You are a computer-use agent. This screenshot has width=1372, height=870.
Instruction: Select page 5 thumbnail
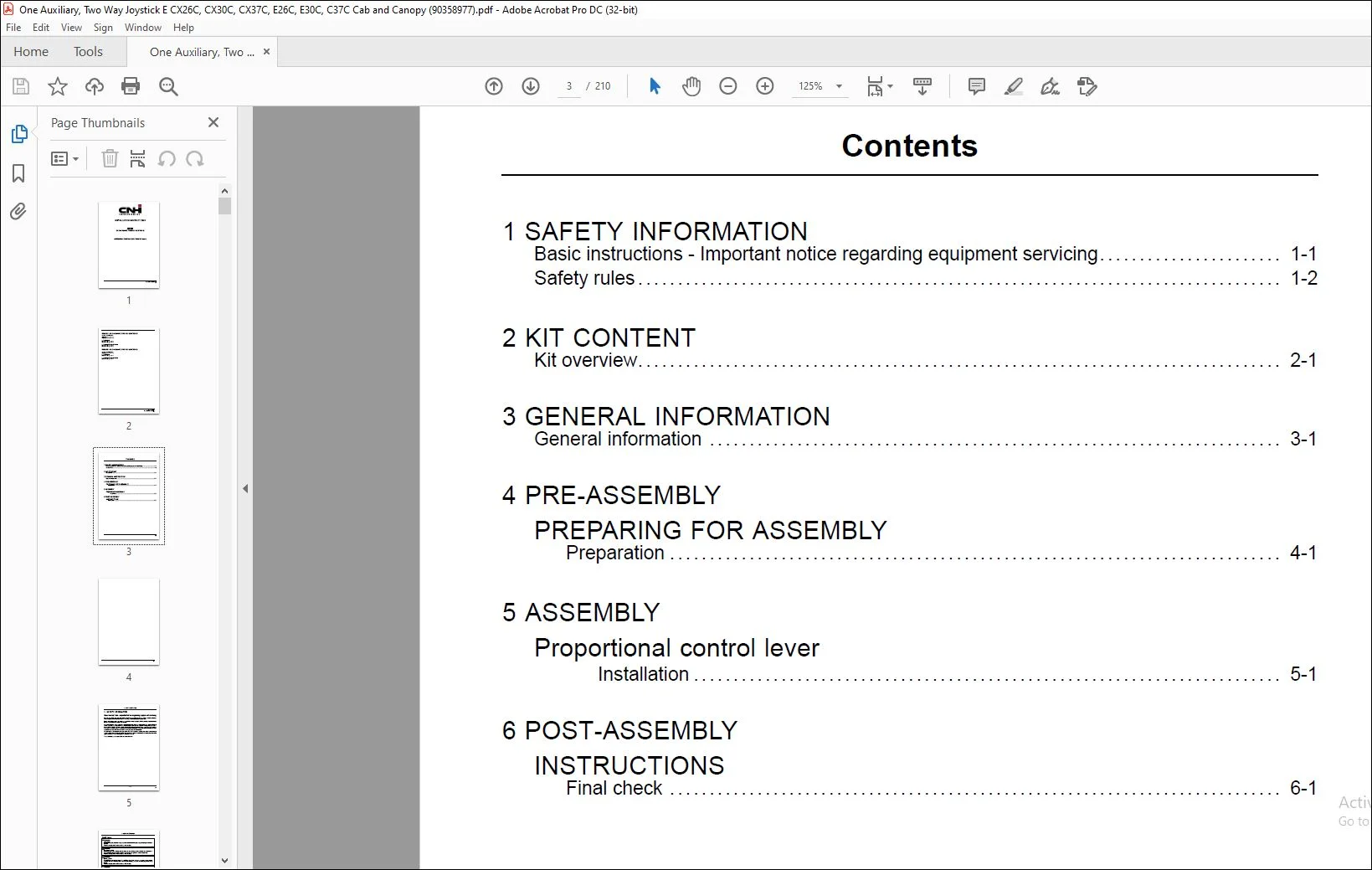point(129,748)
